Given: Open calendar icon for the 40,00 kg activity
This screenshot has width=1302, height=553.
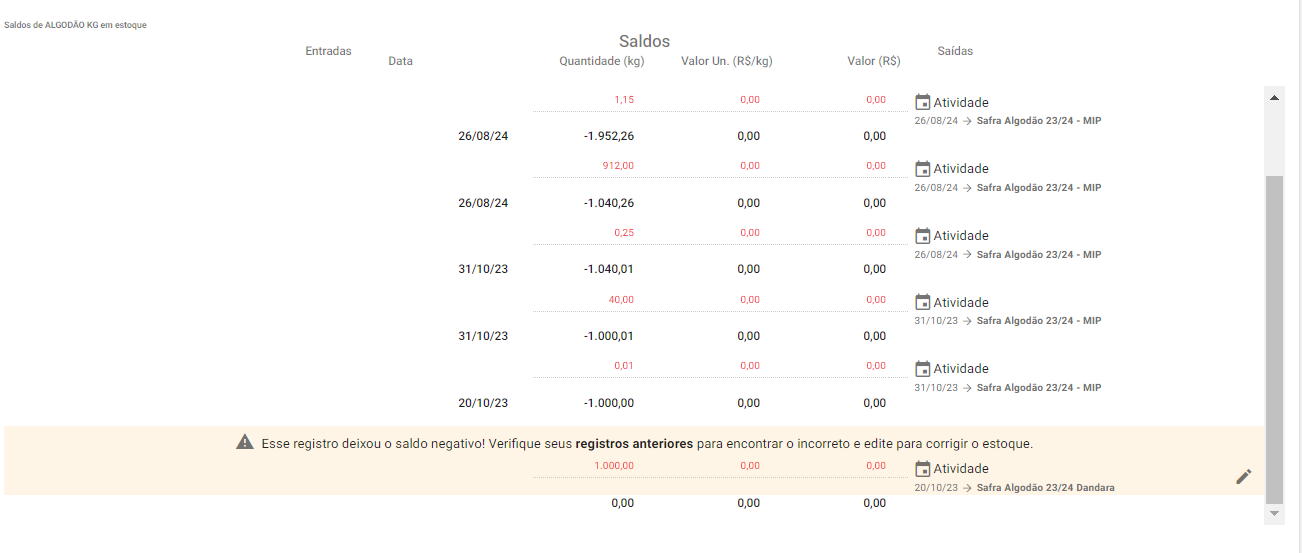Looking at the screenshot, I should 922,302.
